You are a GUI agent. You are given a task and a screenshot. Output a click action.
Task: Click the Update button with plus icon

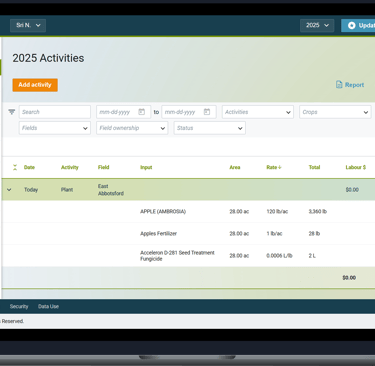(358, 25)
